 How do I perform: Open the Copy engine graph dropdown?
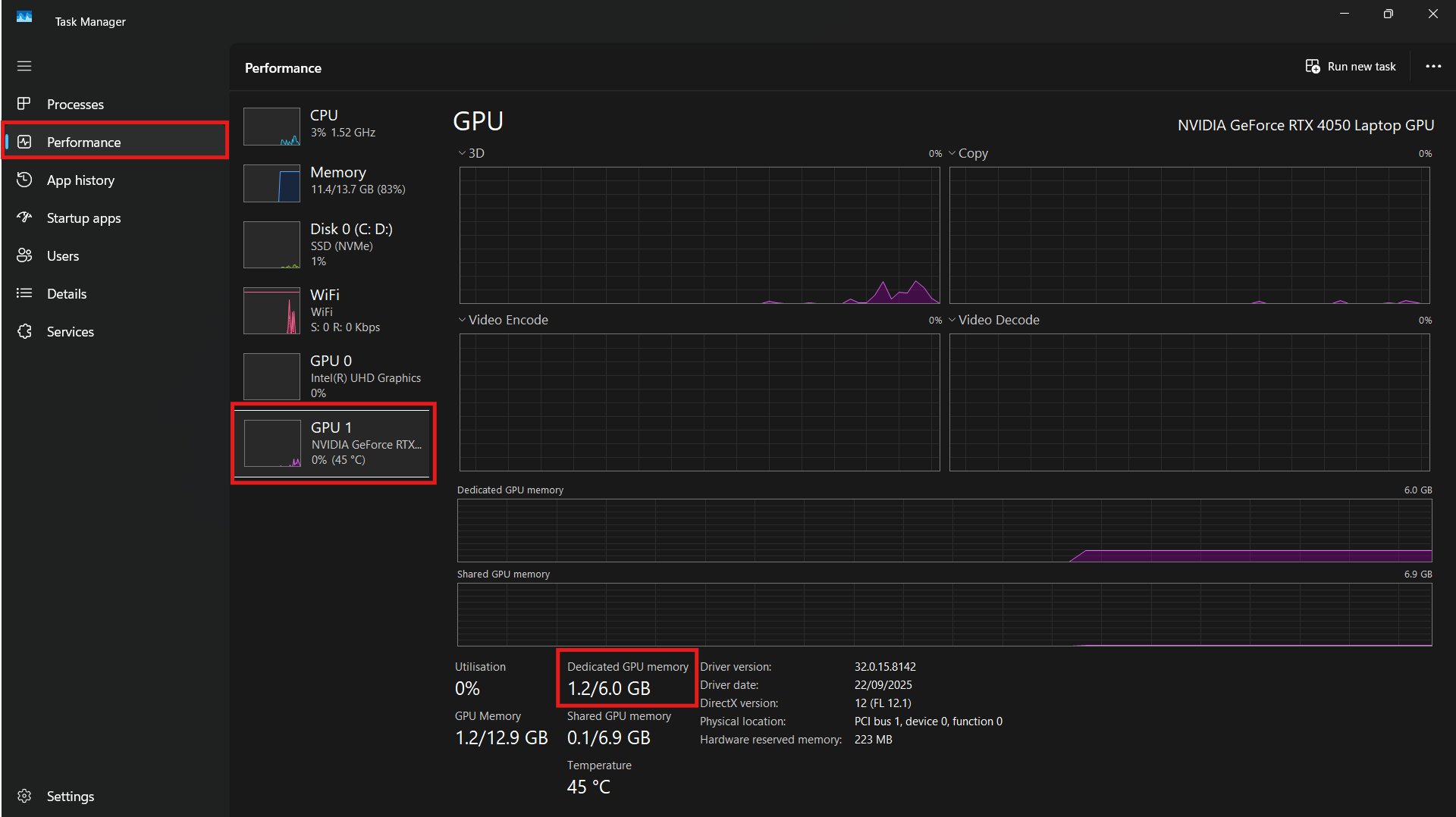[x=952, y=153]
